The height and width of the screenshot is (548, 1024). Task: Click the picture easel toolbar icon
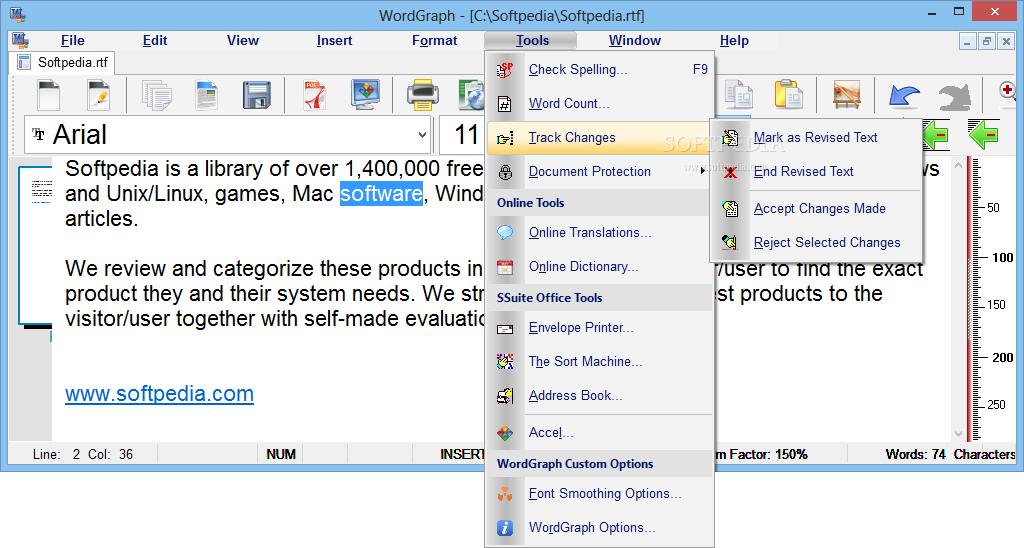click(846, 95)
